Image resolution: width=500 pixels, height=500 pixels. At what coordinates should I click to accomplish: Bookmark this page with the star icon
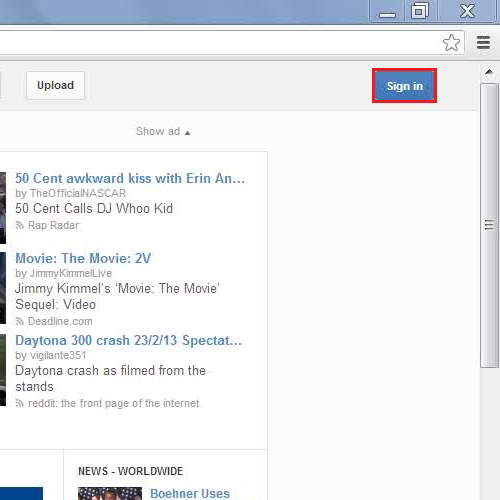(451, 43)
